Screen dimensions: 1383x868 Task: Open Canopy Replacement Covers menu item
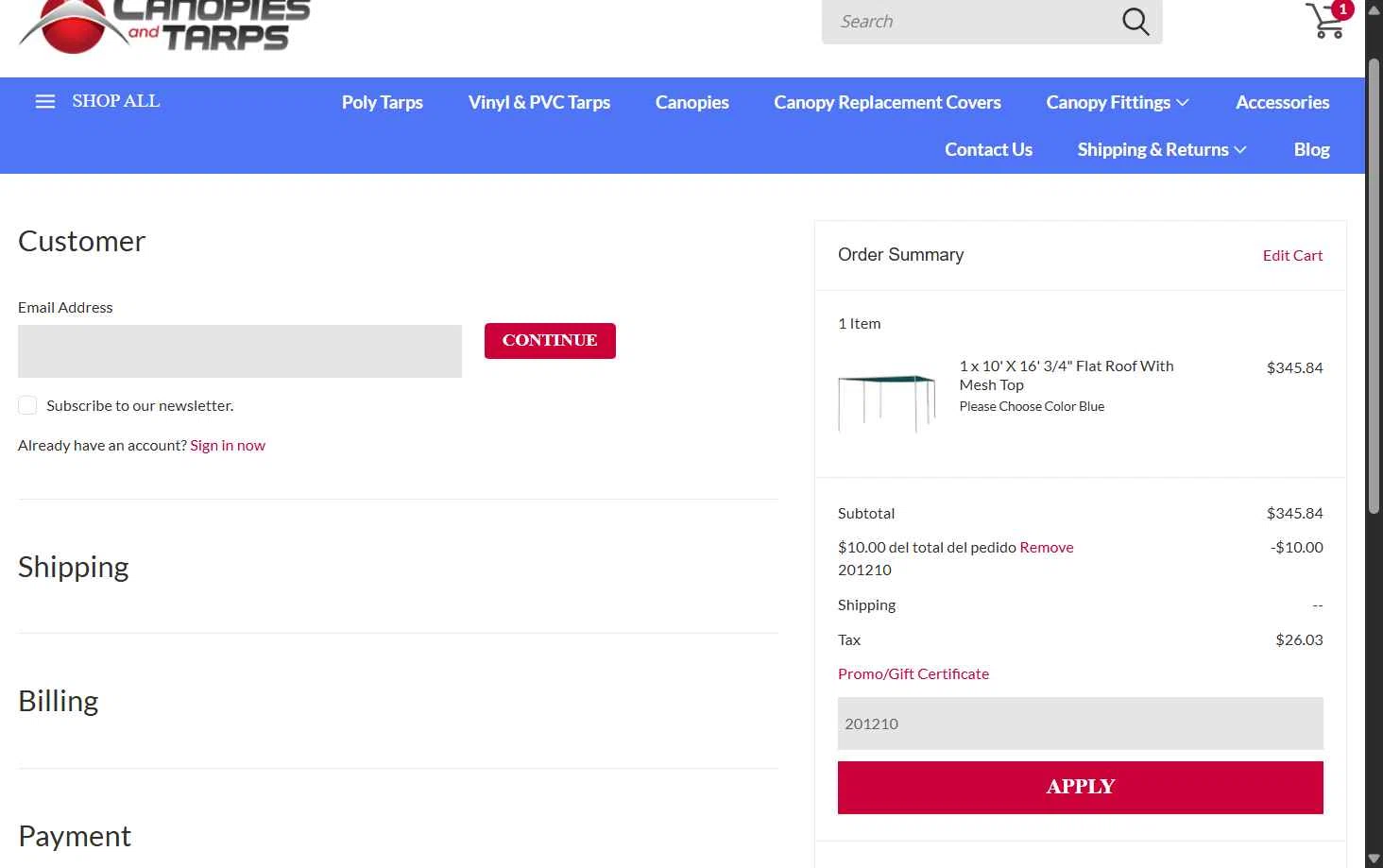[x=888, y=102]
